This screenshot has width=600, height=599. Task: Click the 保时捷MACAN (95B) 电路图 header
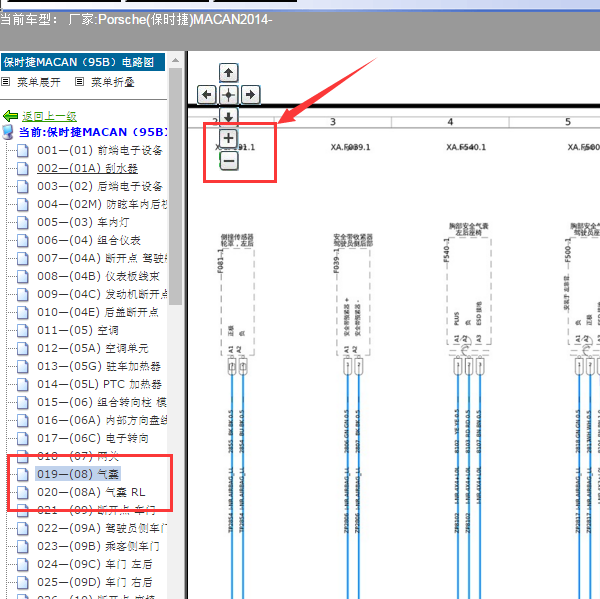pos(83,62)
